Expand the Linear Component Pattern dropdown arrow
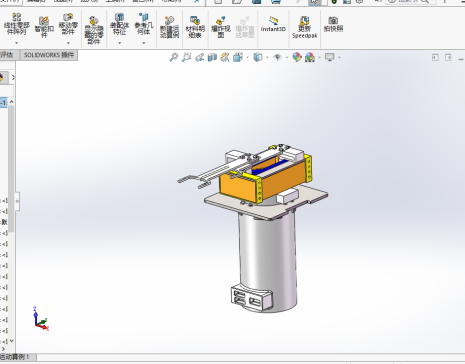Viewport: 465px width, 364px height. coord(16,43)
